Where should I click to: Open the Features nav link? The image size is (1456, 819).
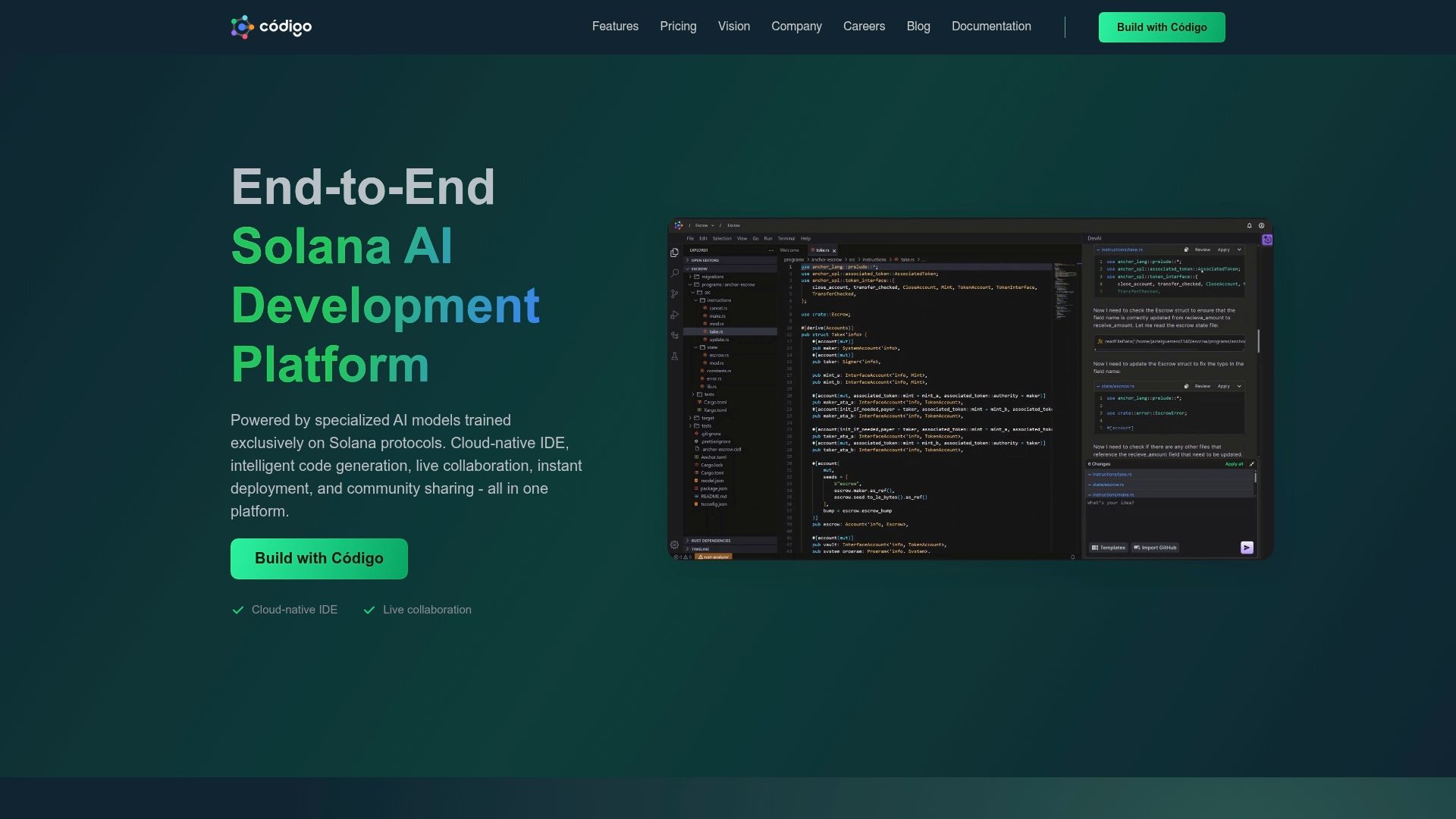(615, 27)
